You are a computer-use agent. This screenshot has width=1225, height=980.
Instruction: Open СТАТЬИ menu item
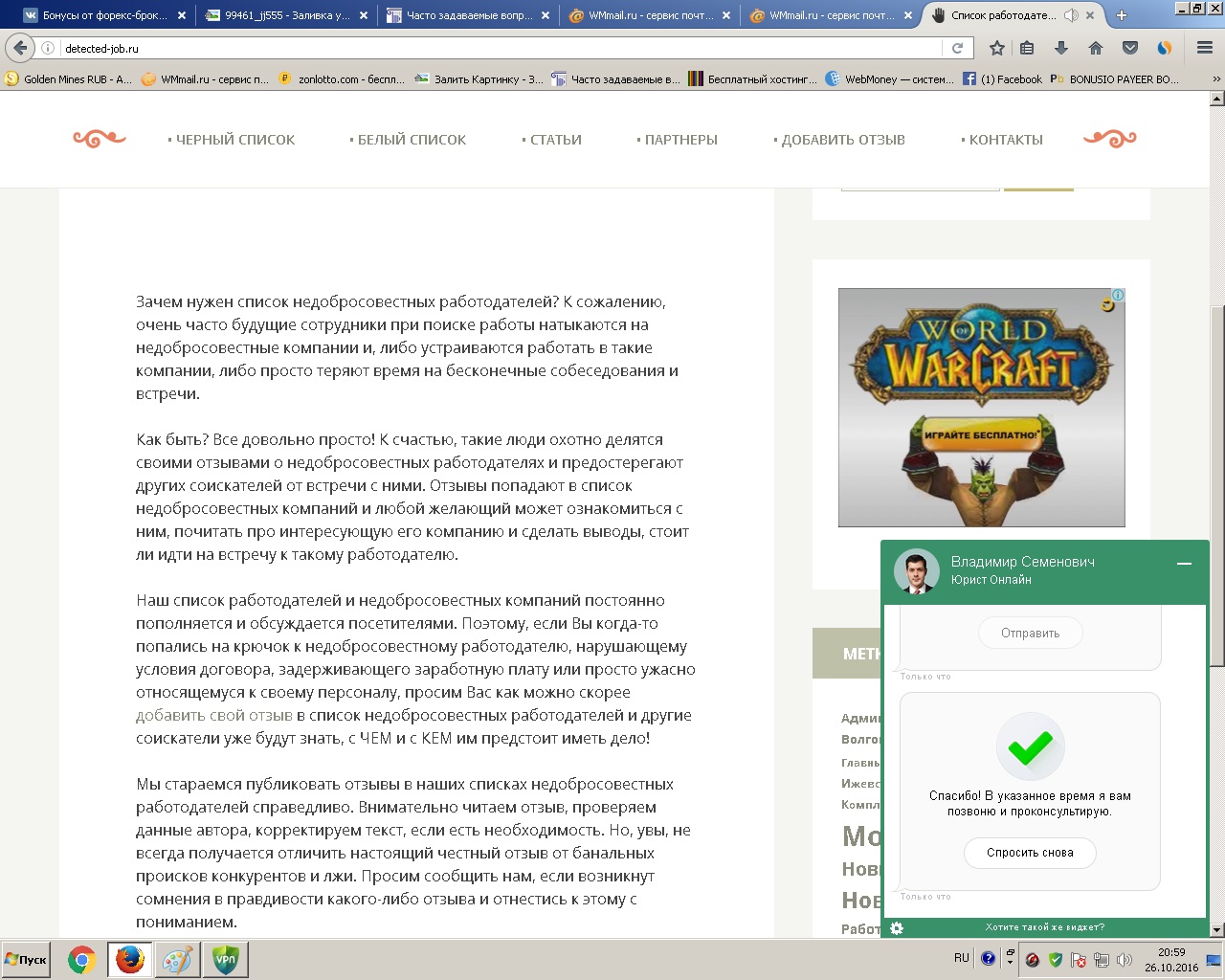pyautogui.click(x=551, y=140)
